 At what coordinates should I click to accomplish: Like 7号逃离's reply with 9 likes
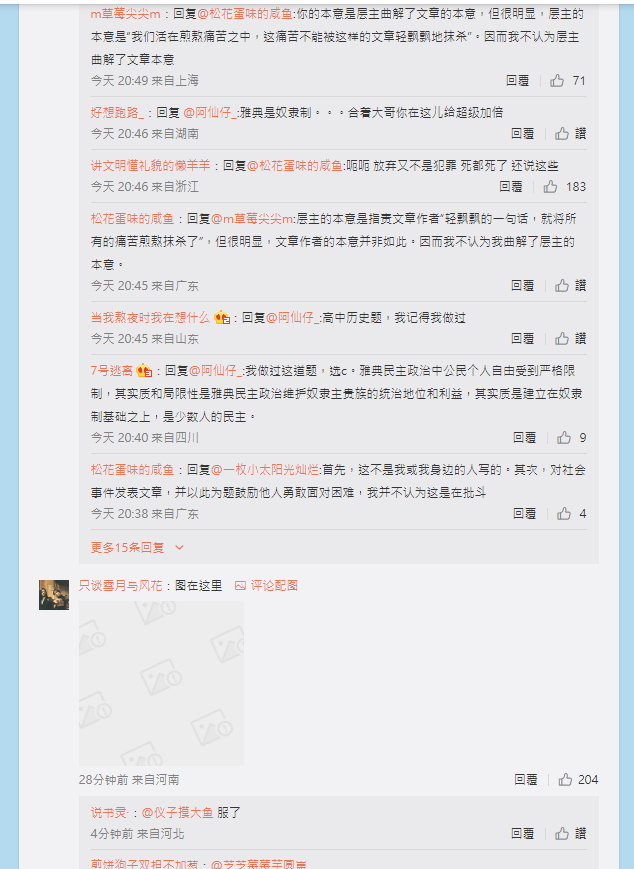[564, 438]
